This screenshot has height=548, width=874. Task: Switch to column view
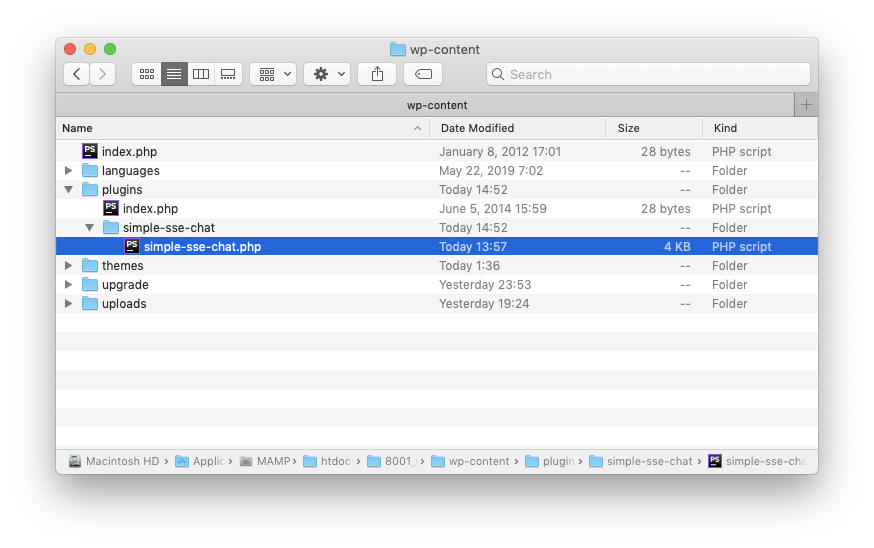tap(201, 74)
